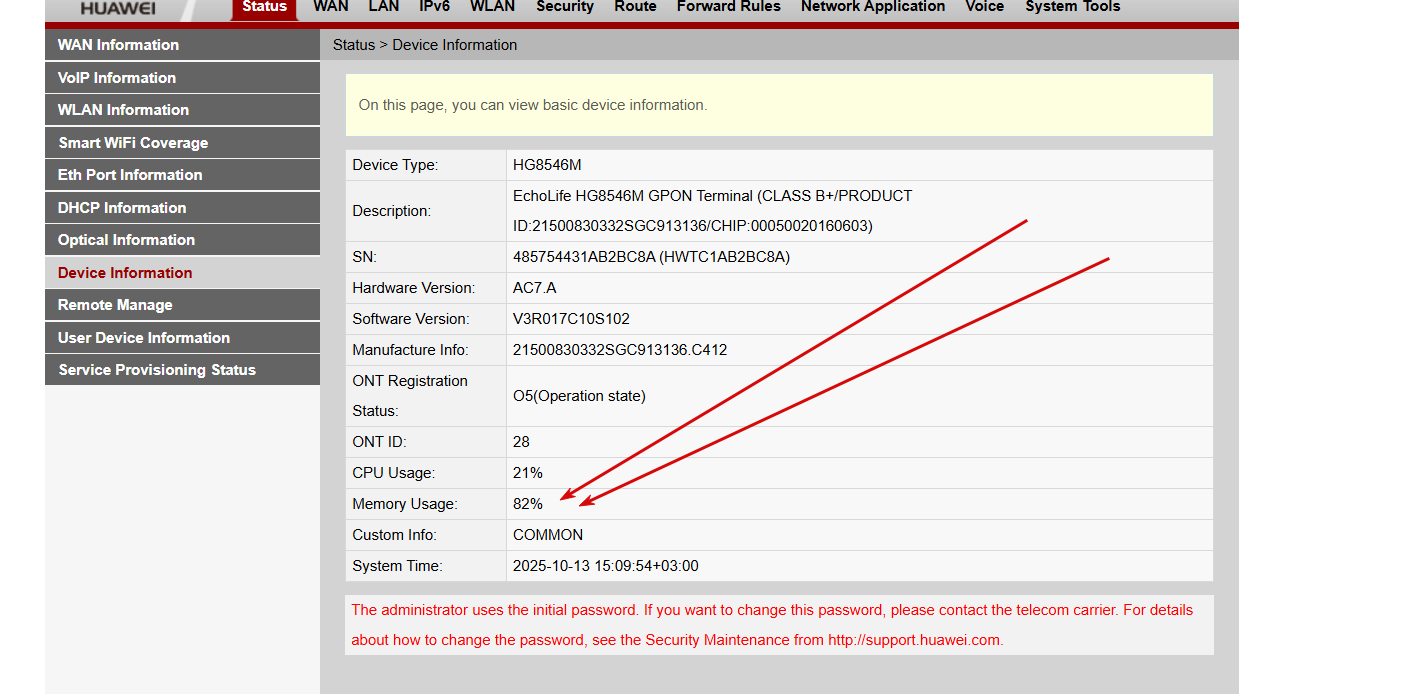This screenshot has height=694, width=1412.
Task: Click the Status > Device Information breadcrumb
Action: 425,45
